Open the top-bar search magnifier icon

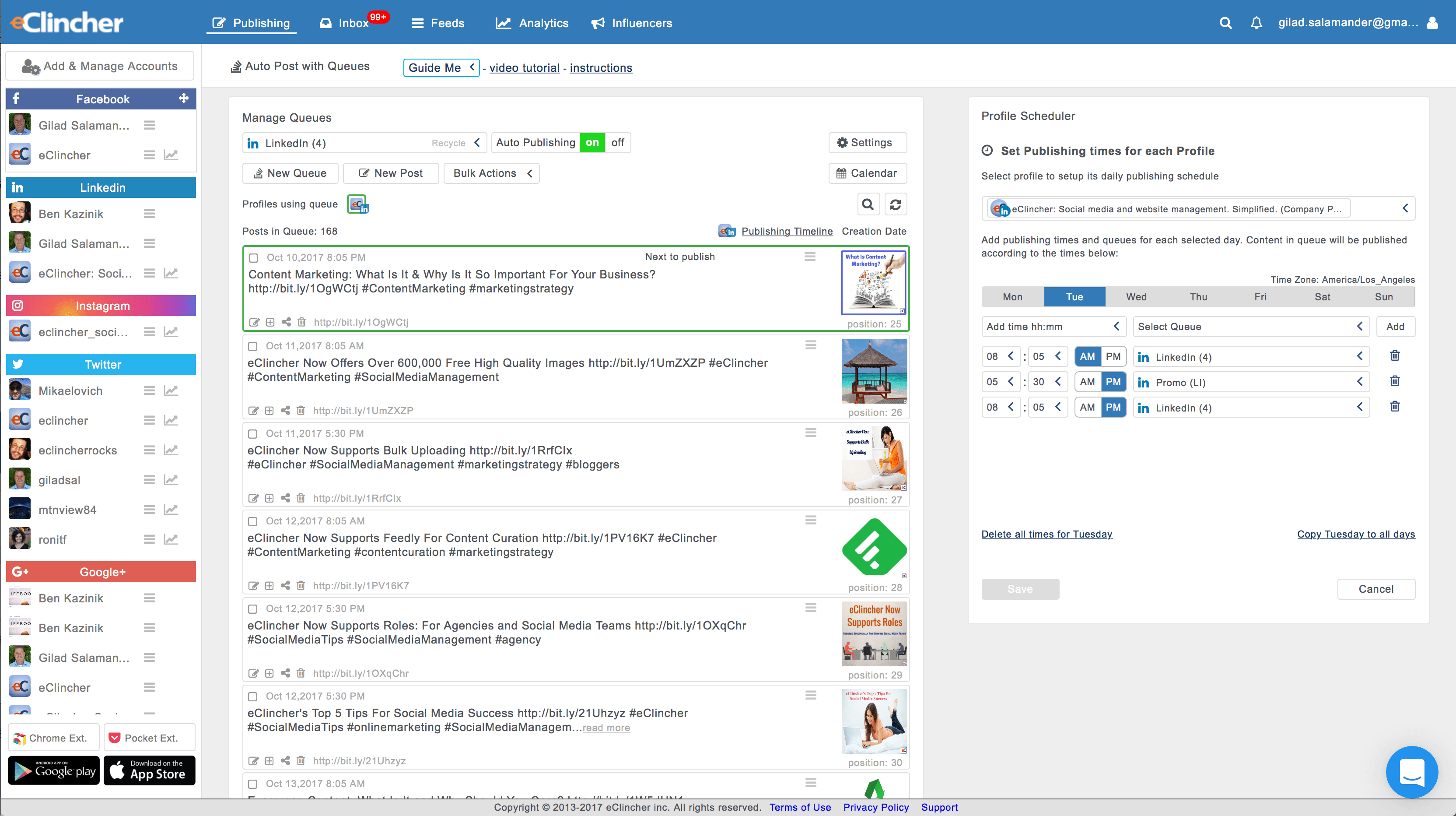tap(1225, 23)
